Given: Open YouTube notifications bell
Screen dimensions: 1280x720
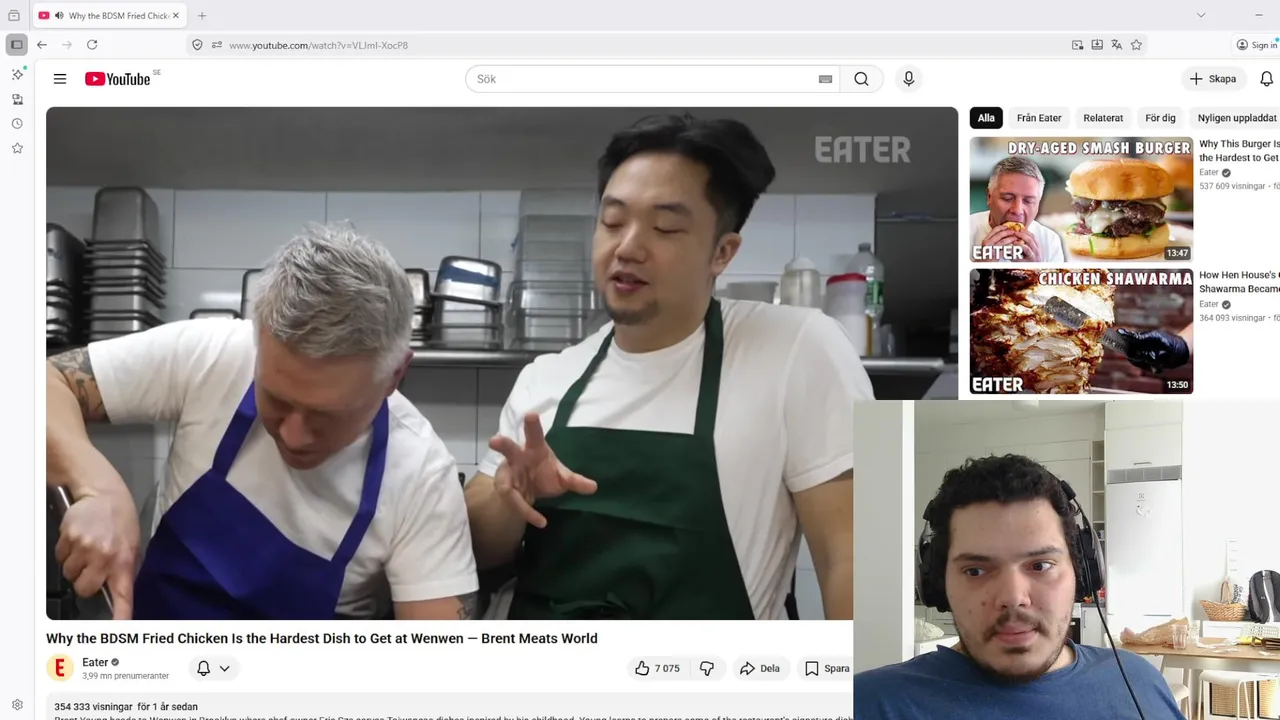Looking at the screenshot, I should pos(1266,79).
